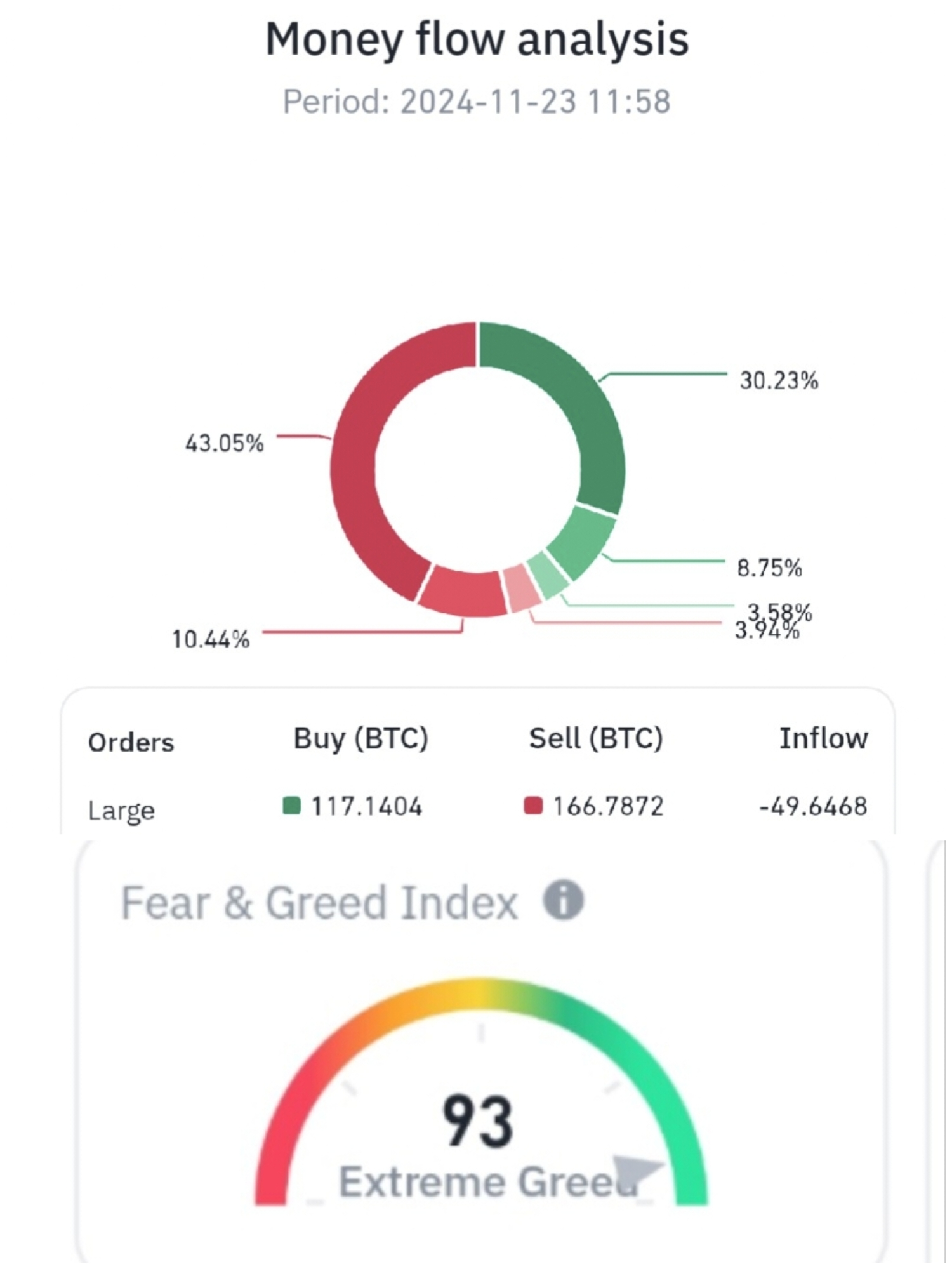
Task: Click the green Buy legend square
Action: [291, 806]
